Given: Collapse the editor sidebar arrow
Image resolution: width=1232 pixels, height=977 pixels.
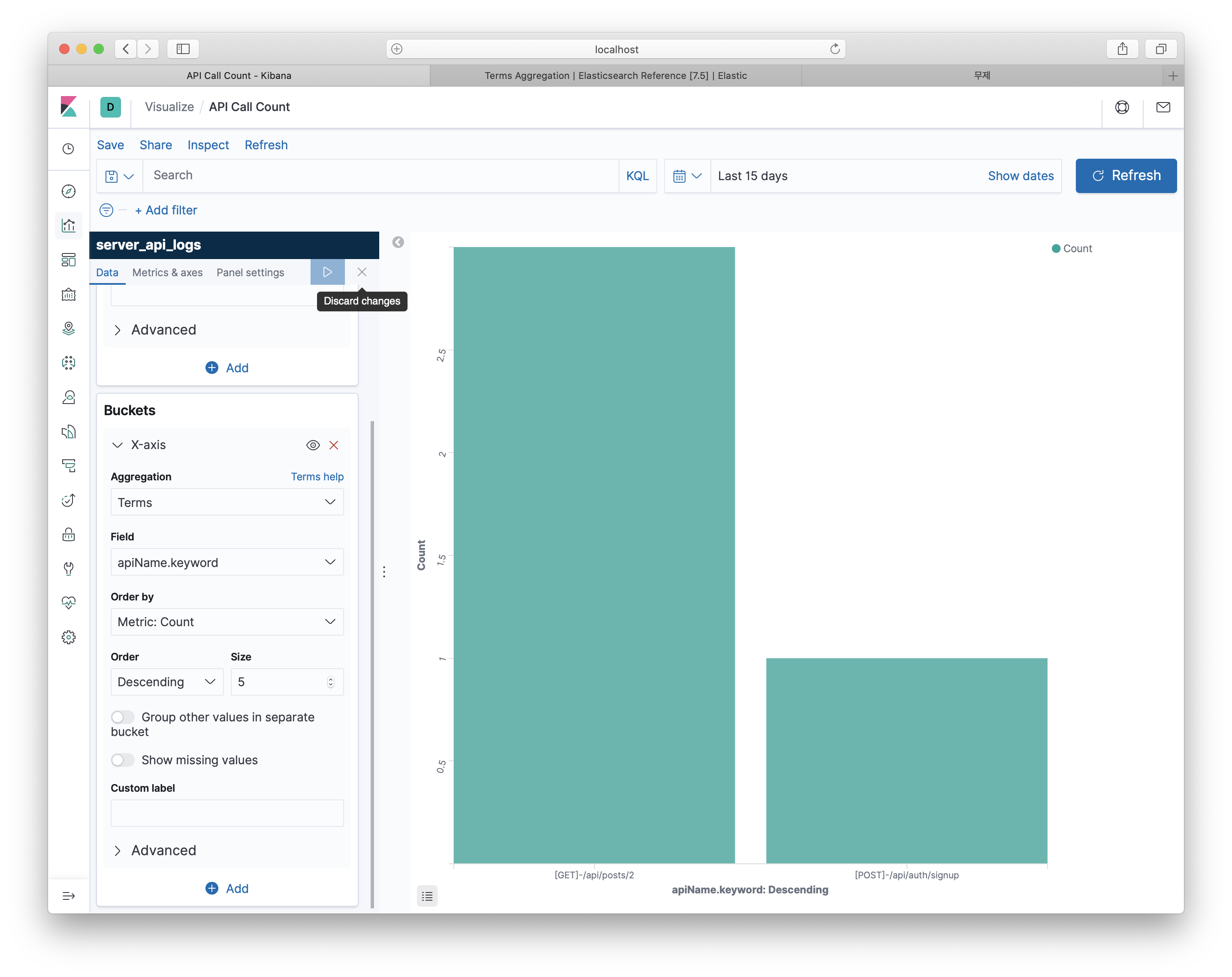Looking at the screenshot, I should click(398, 242).
